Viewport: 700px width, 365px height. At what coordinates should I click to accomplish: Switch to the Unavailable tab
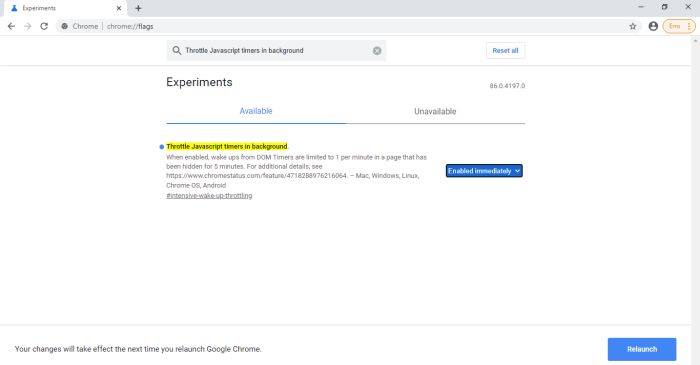point(435,111)
